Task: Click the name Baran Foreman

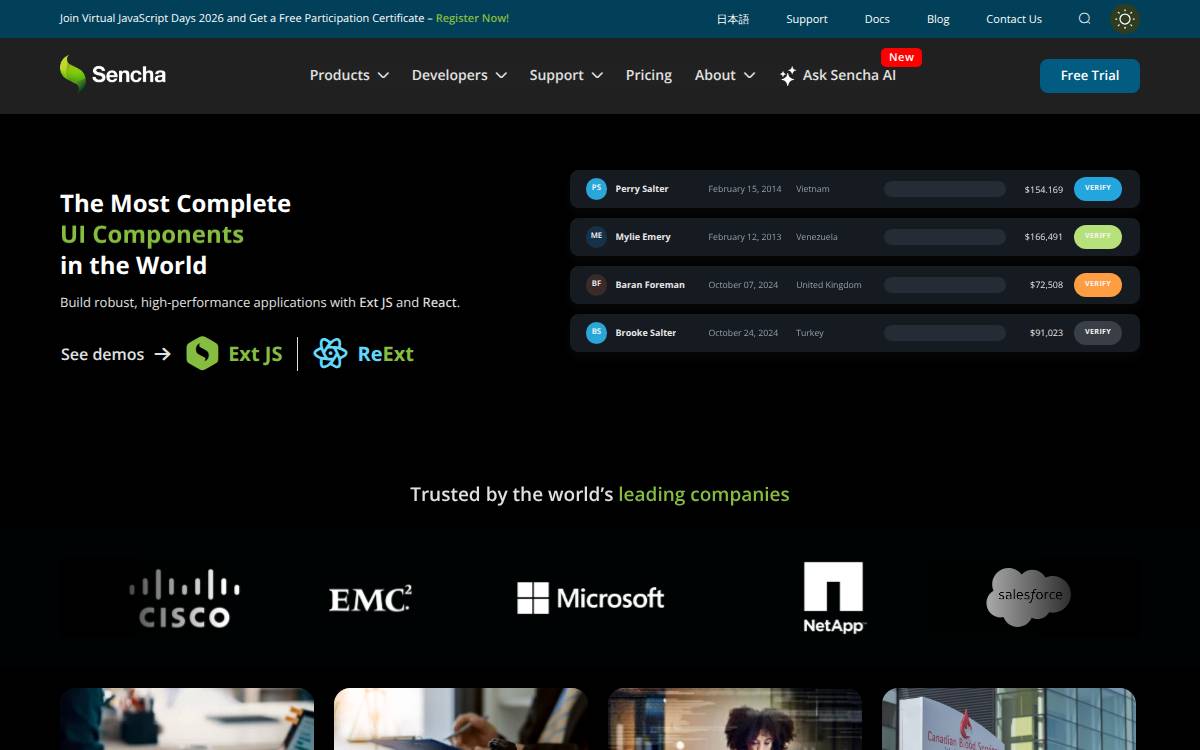Action: pos(650,285)
